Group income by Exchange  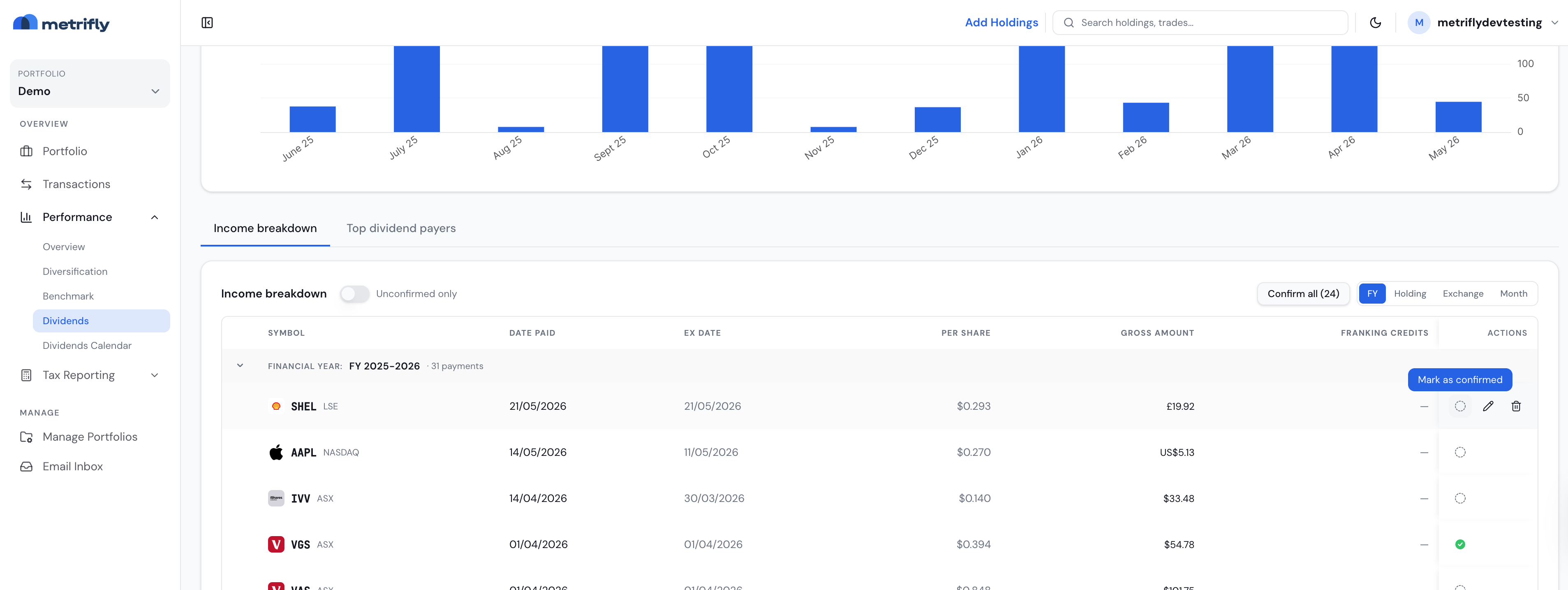(1463, 293)
